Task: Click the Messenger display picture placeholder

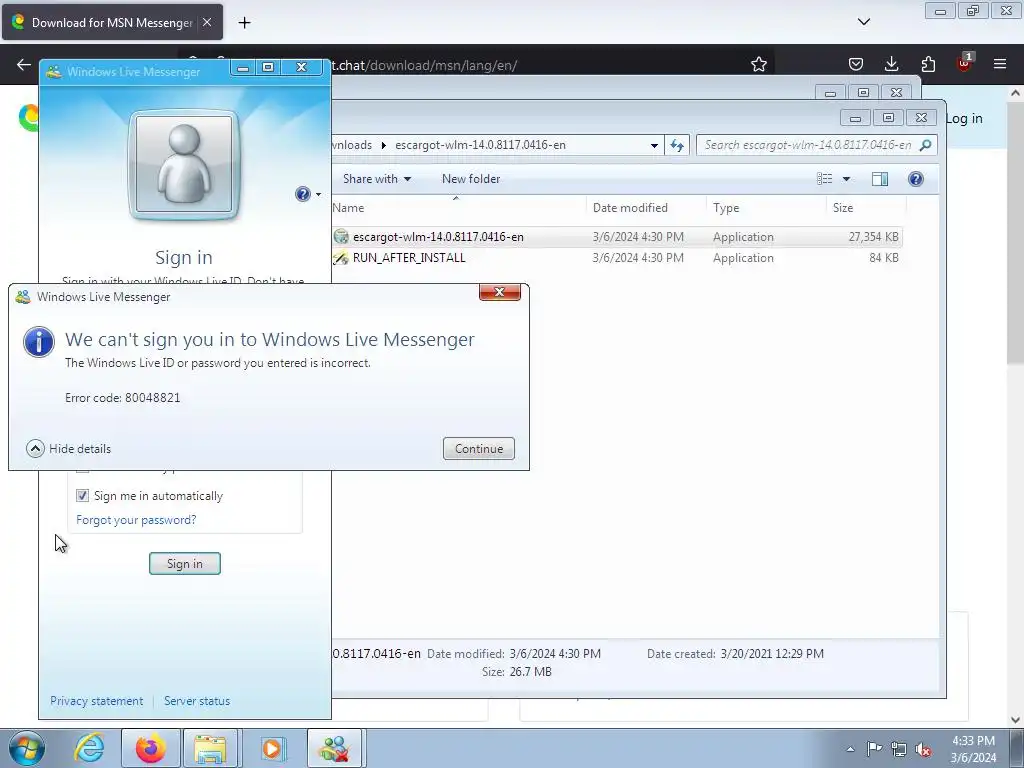Action: pos(184,164)
